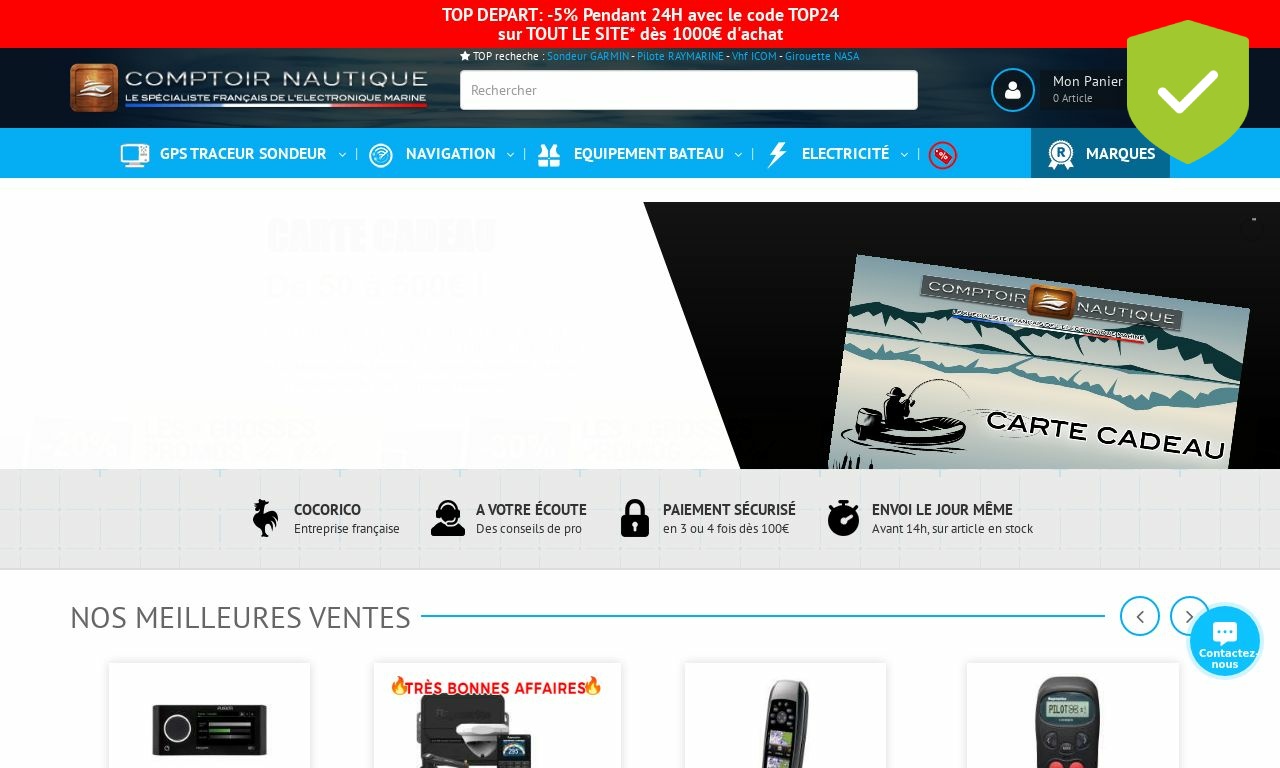Viewport: 1280px width, 768px height.
Task: Click the headset support icon
Action: [x=448, y=518]
